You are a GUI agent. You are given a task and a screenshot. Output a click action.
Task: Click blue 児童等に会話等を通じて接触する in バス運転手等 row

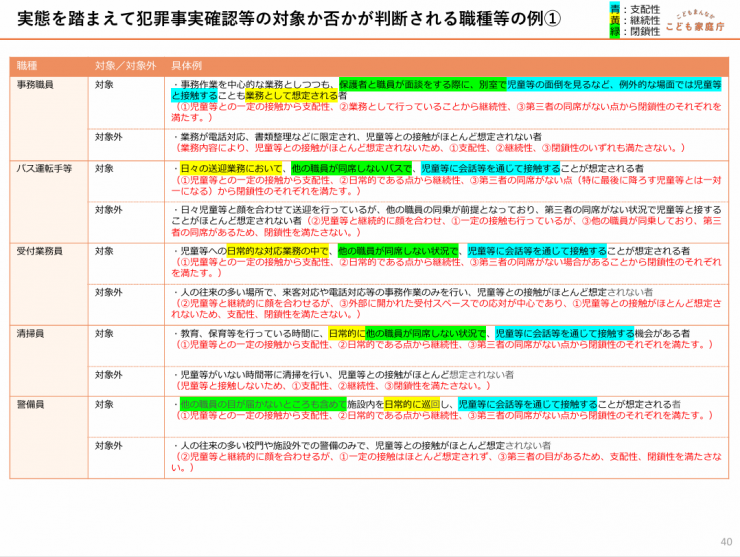coord(490,169)
